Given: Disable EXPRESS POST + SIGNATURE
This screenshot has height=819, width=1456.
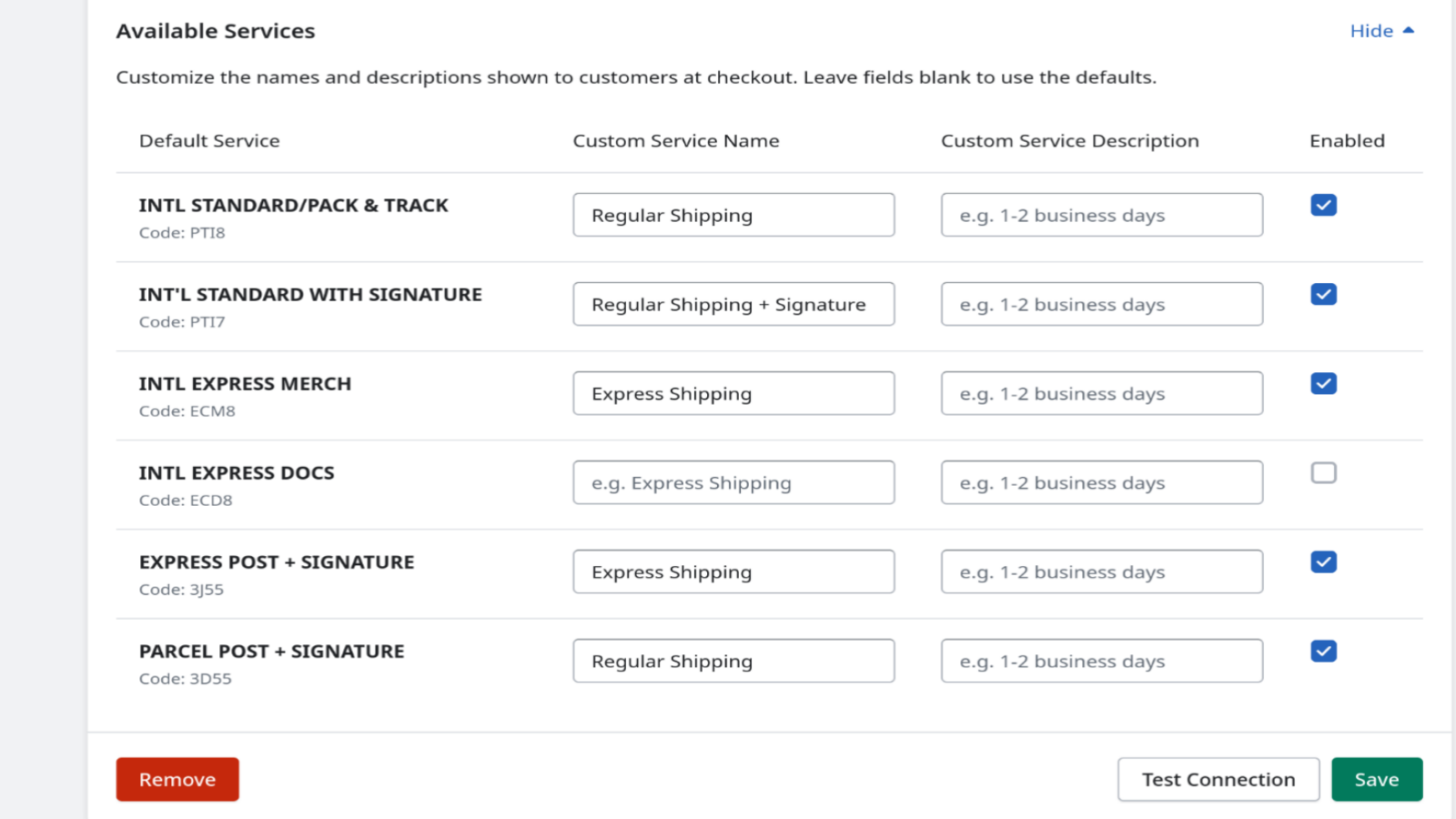Looking at the screenshot, I should point(1323,561).
